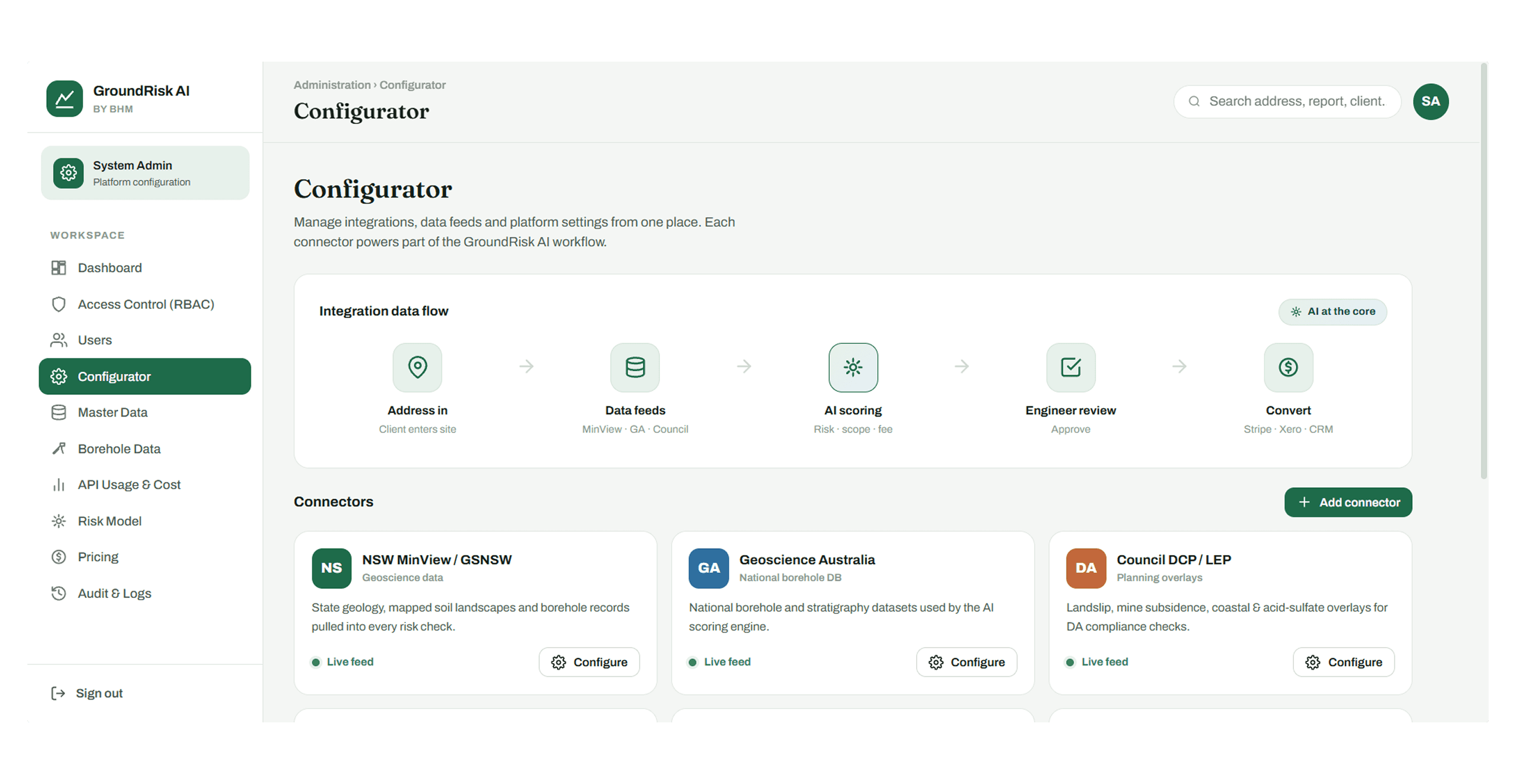Go to Users in the sidebar
This screenshot has width=1516, height=784.
pos(145,341)
